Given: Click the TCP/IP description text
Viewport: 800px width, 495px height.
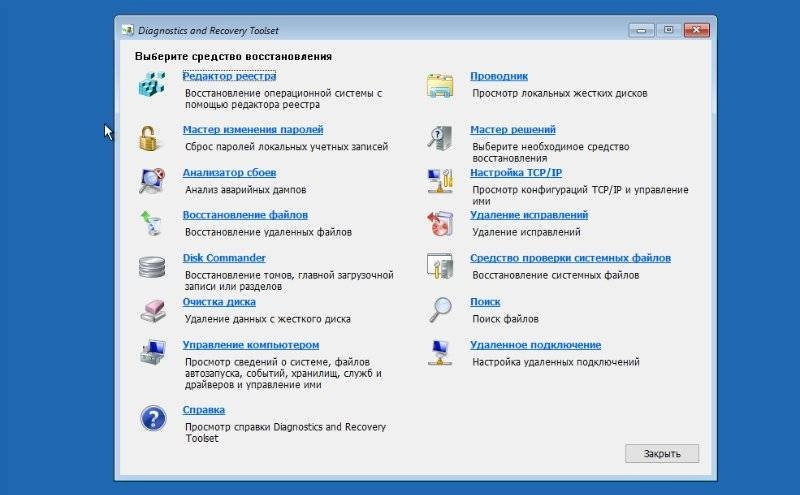Looking at the screenshot, I should point(580,195).
